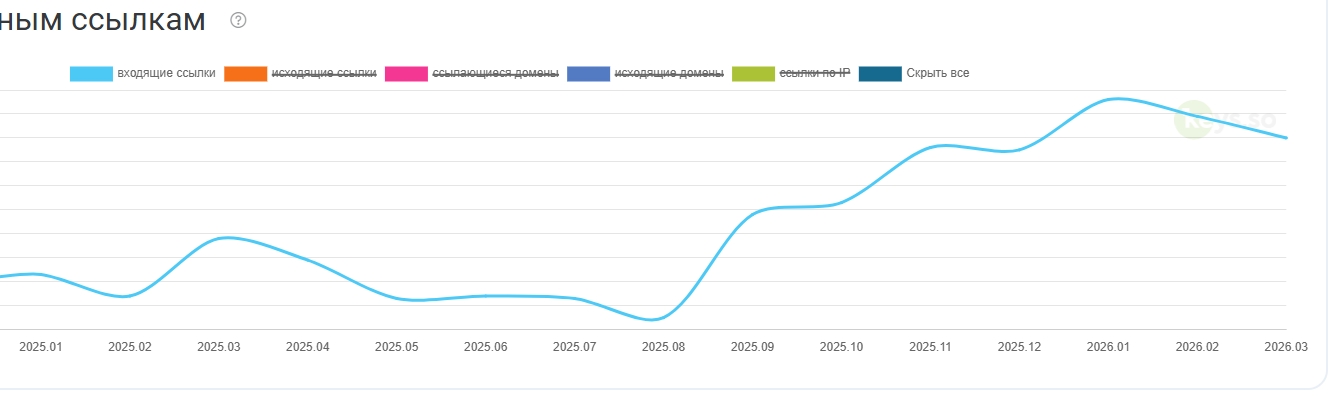Hide the входящие ссылки series via label
This screenshot has height=419, width=1342.
[x=166, y=73]
